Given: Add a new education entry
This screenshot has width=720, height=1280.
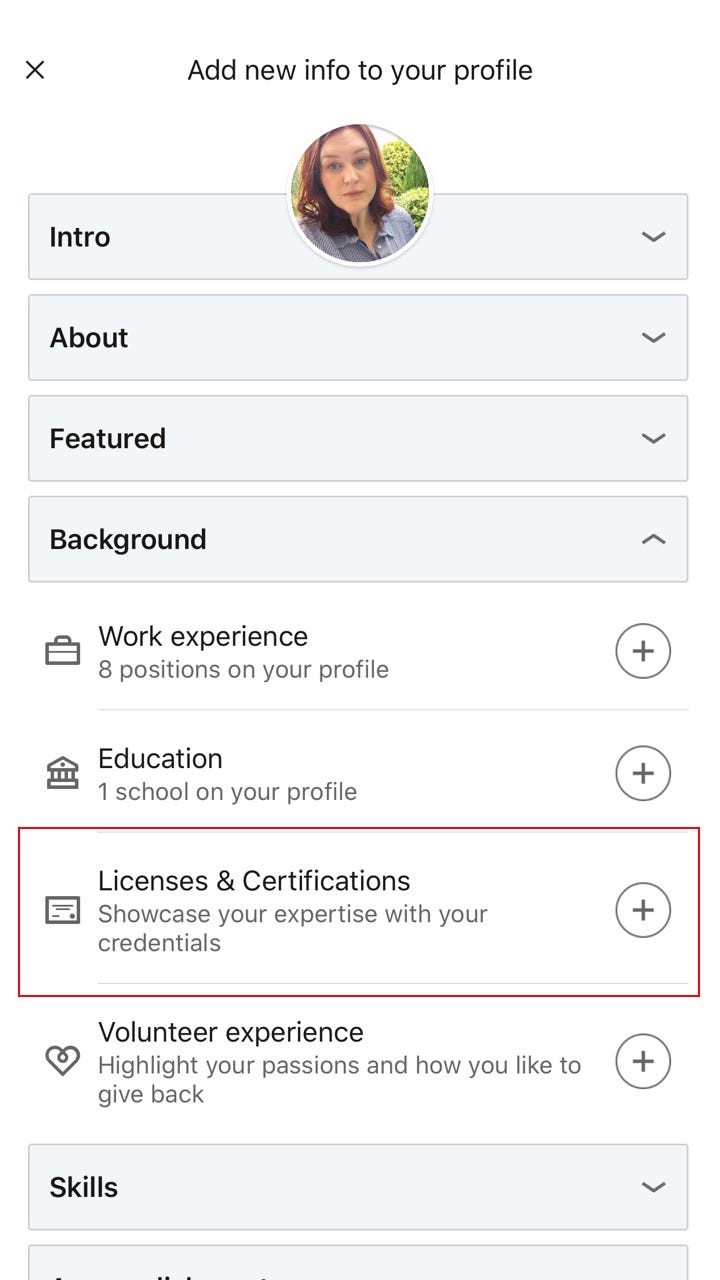Looking at the screenshot, I should [x=643, y=772].
